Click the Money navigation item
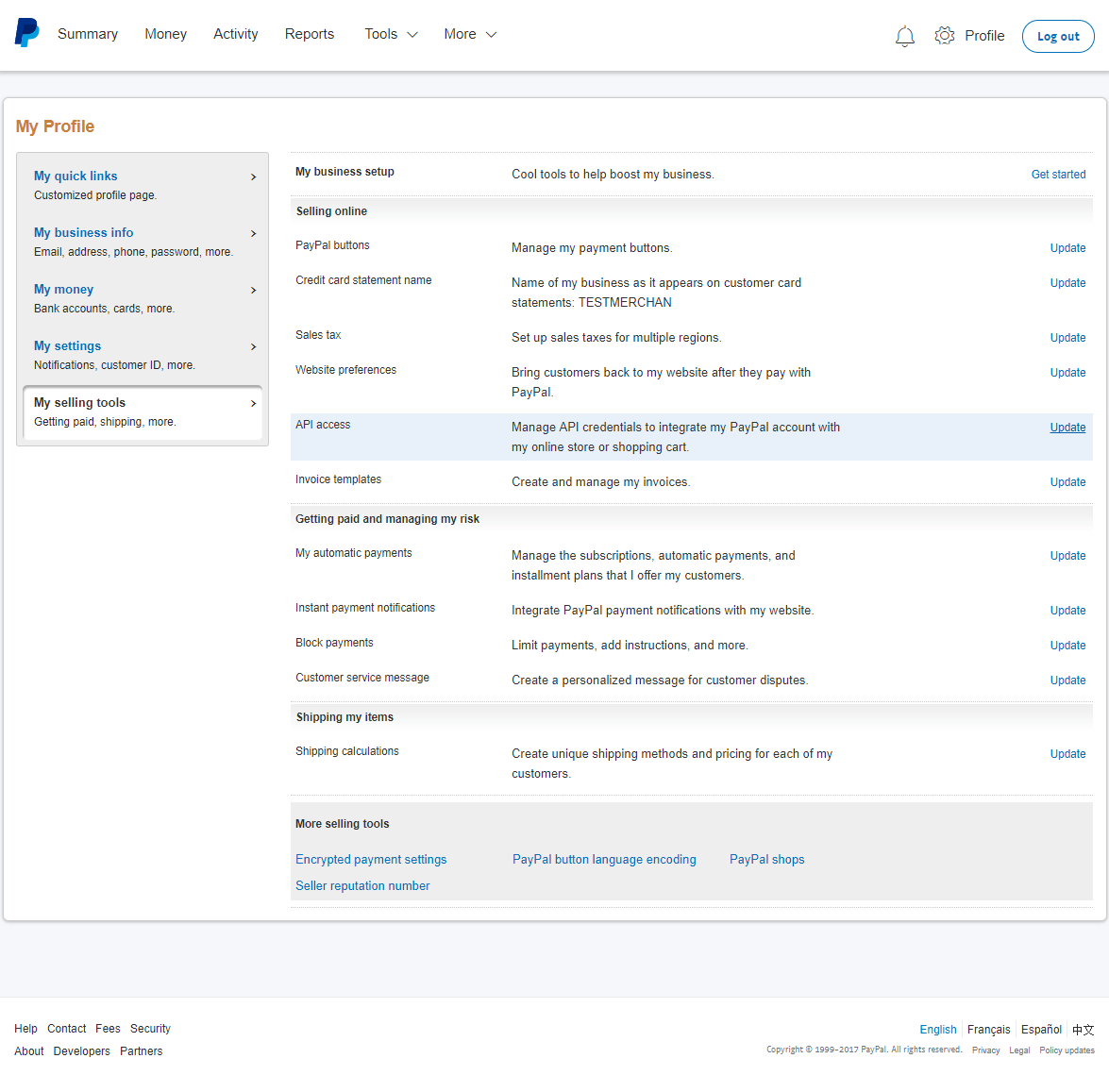1109x1092 pixels. 165,33
